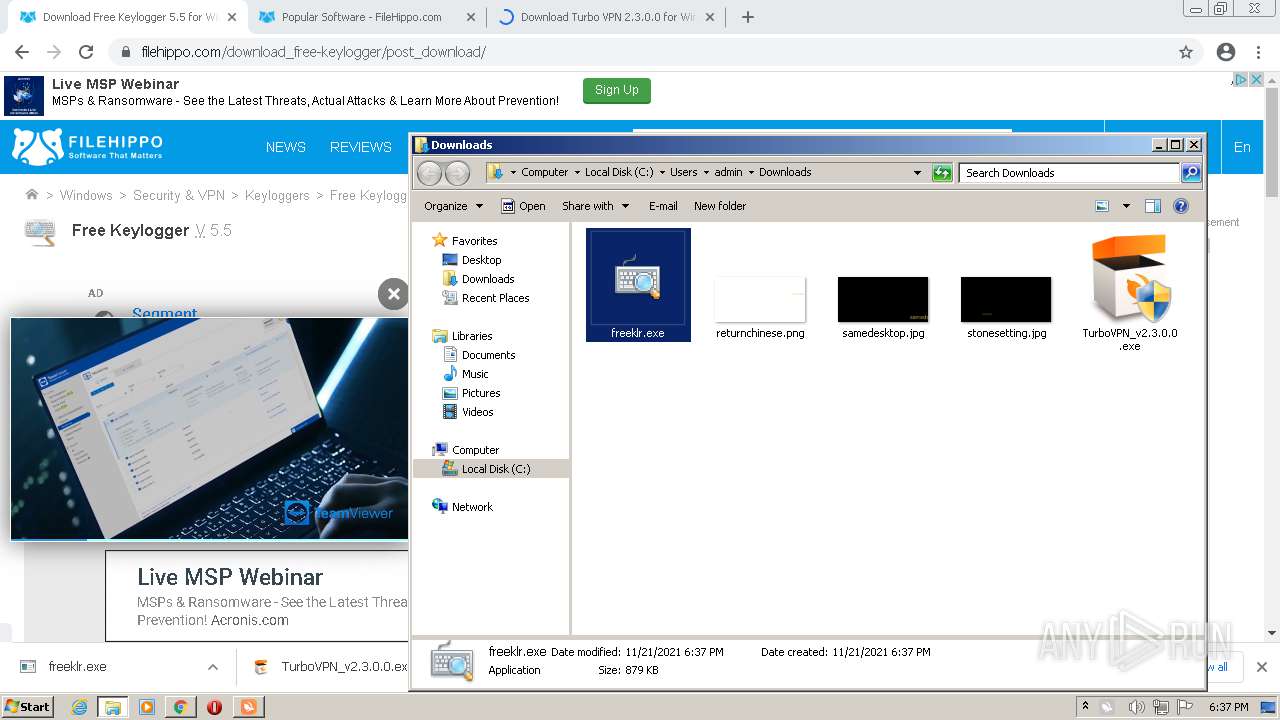Click Local Disk (C:) in address breadcrumb
Screen dimensions: 1280x720
click(619, 172)
